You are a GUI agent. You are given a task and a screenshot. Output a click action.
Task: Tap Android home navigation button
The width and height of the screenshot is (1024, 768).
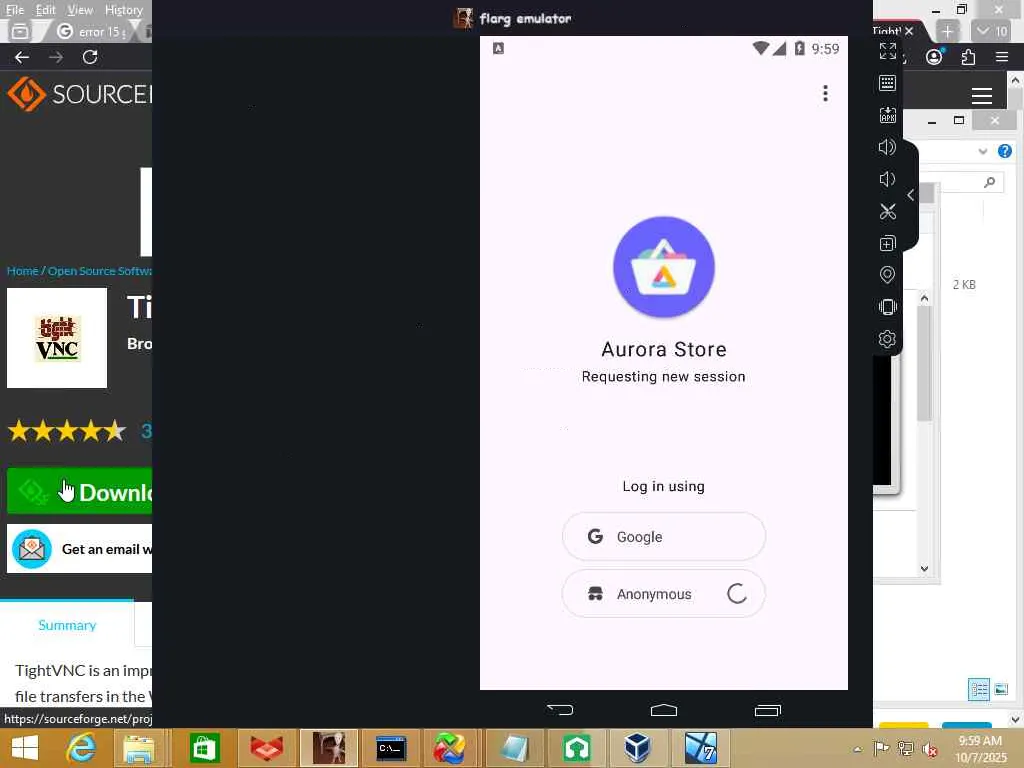coord(664,710)
